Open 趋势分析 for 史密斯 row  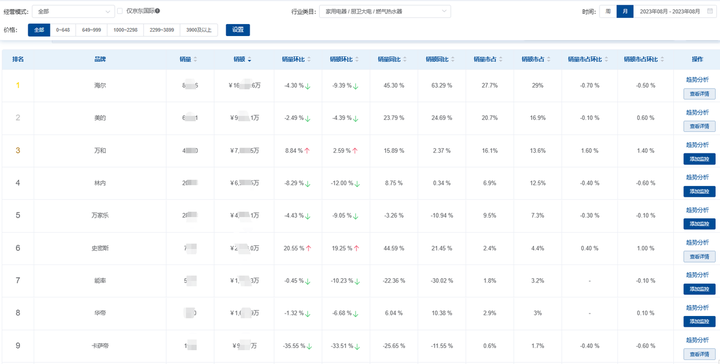coord(697,242)
